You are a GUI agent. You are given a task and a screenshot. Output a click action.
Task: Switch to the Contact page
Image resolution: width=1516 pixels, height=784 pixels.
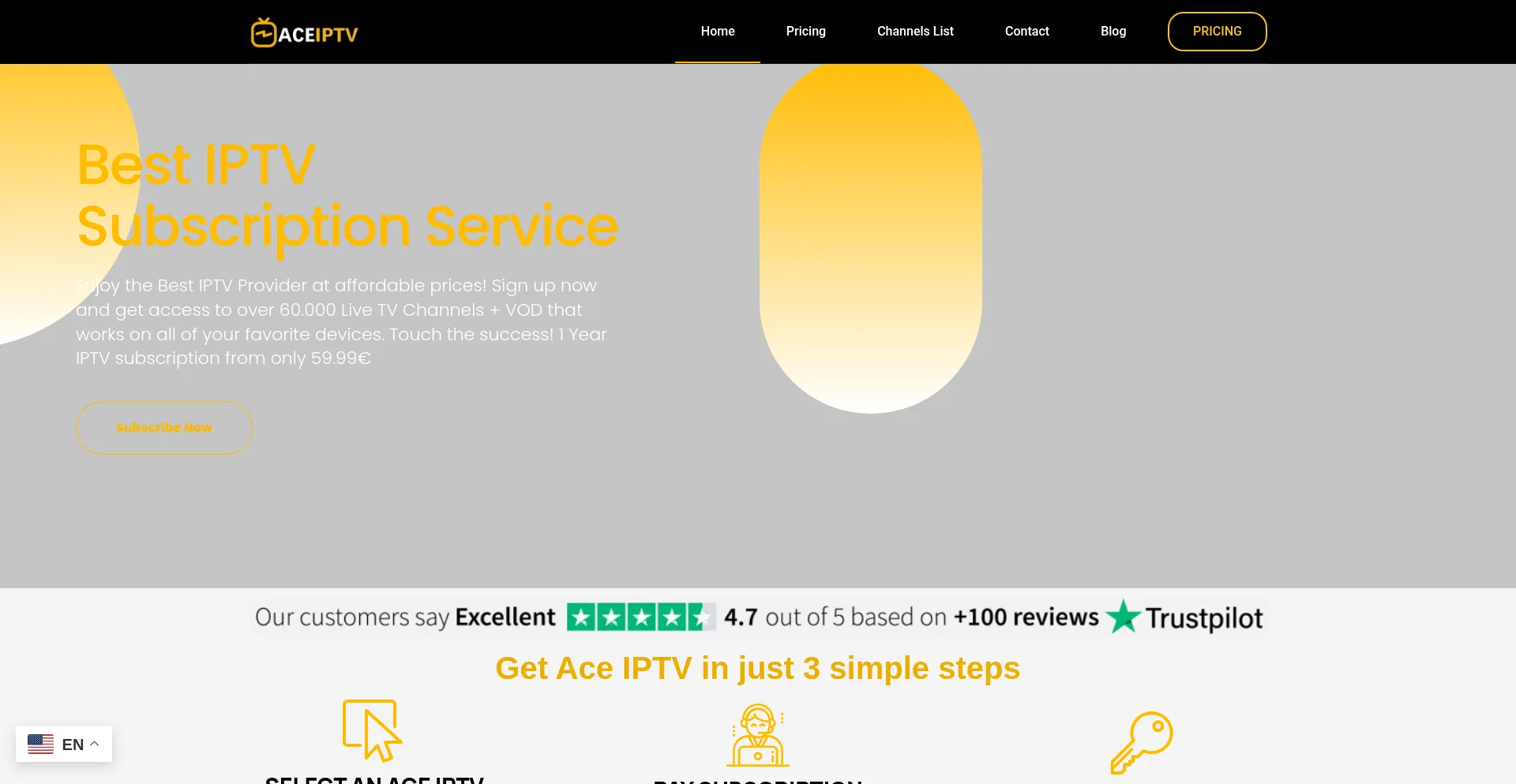[1026, 32]
